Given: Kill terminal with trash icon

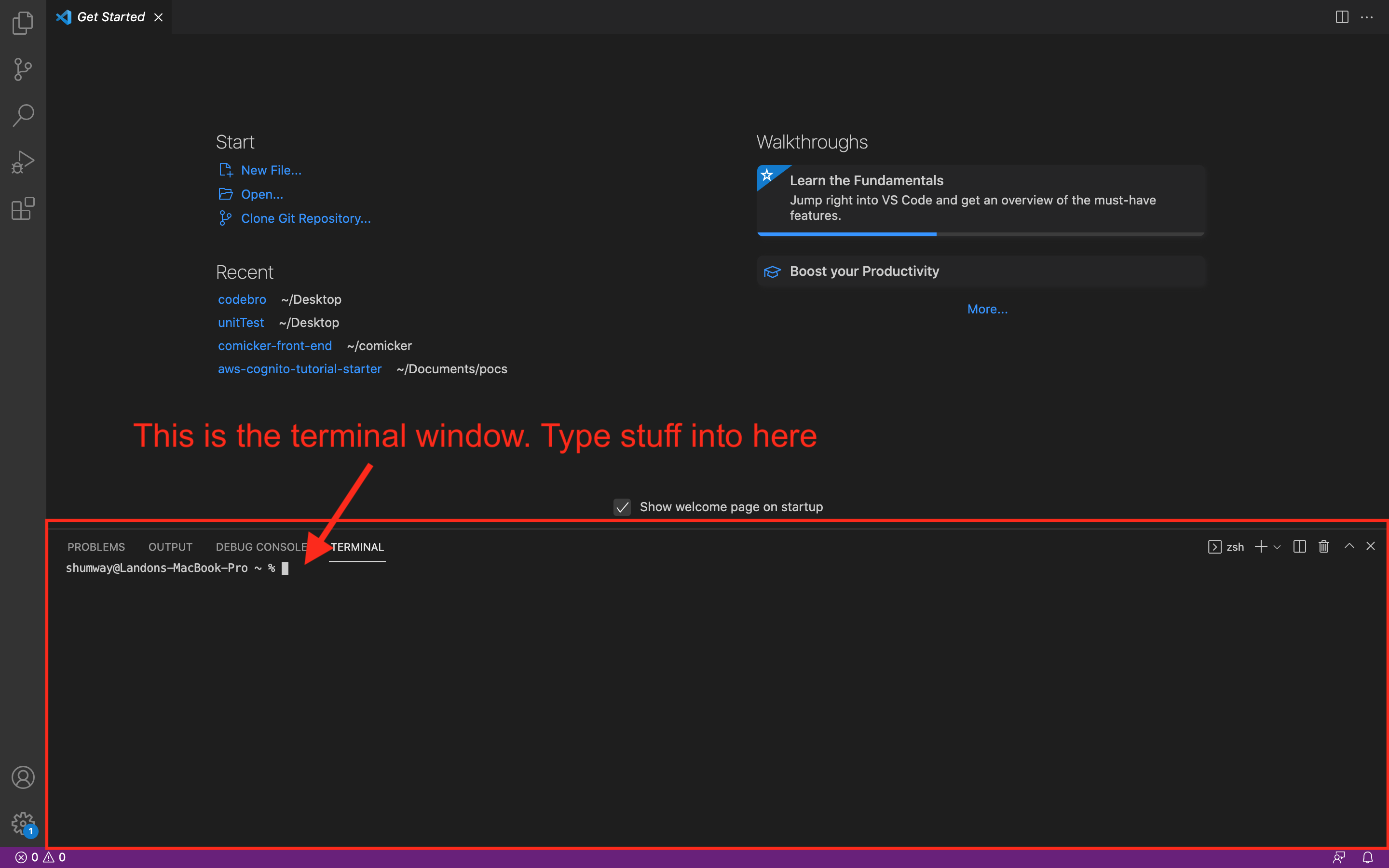Looking at the screenshot, I should [1323, 546].
